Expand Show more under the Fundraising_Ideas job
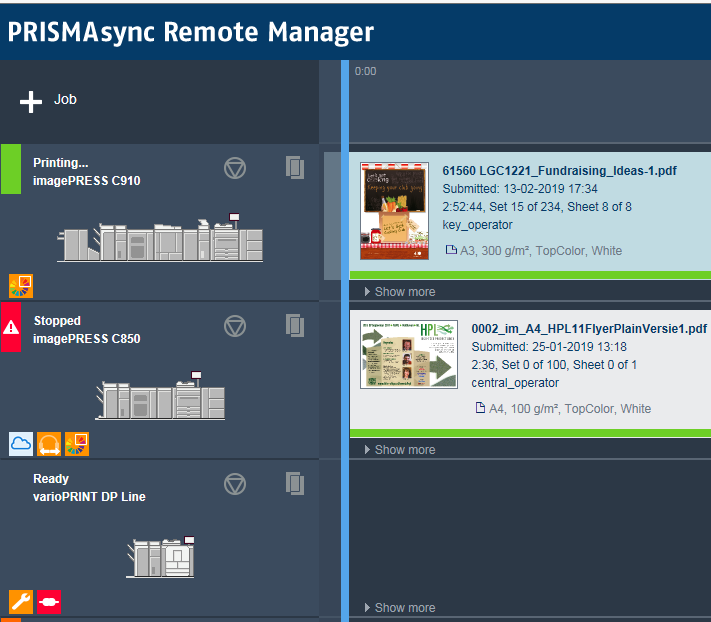The width and height of the screenshot is (711, 622). [x=400, y=292]
